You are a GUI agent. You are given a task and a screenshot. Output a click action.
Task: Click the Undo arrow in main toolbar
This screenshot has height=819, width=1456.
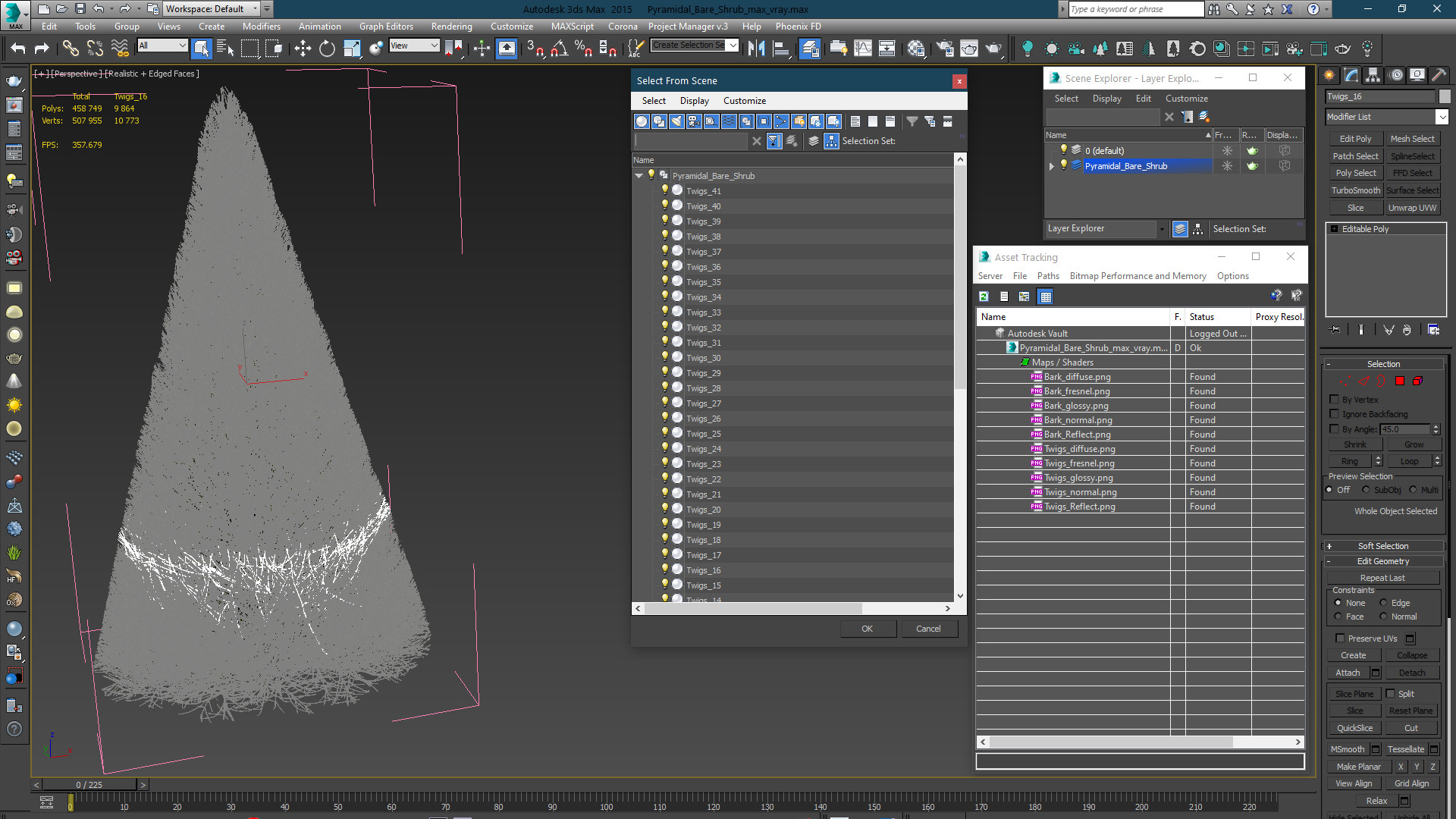coord(18,49)
